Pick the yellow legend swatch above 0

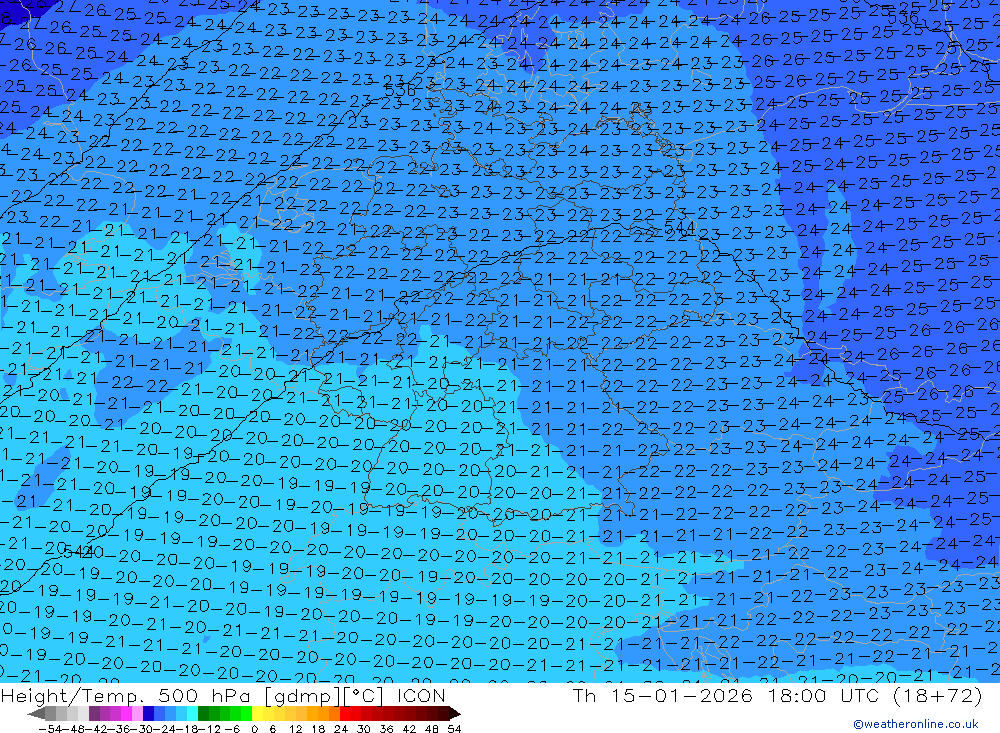[x=257, y=714]
